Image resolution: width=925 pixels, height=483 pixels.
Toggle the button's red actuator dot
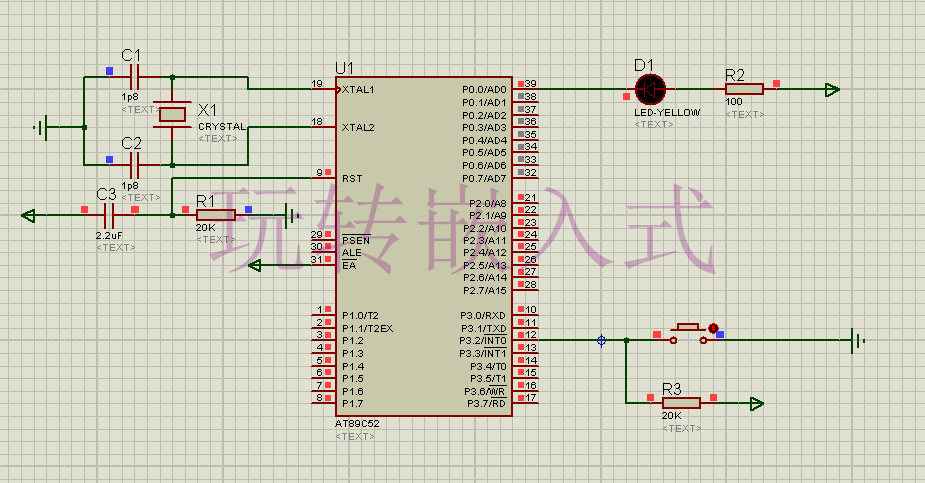(x=713, y=328)
